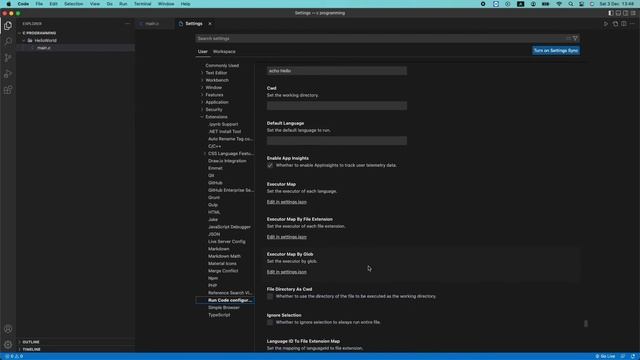Viewport: 640px width, 360px height.
Task: Select the C/C++ extension settings
Action: pos(215,146)
